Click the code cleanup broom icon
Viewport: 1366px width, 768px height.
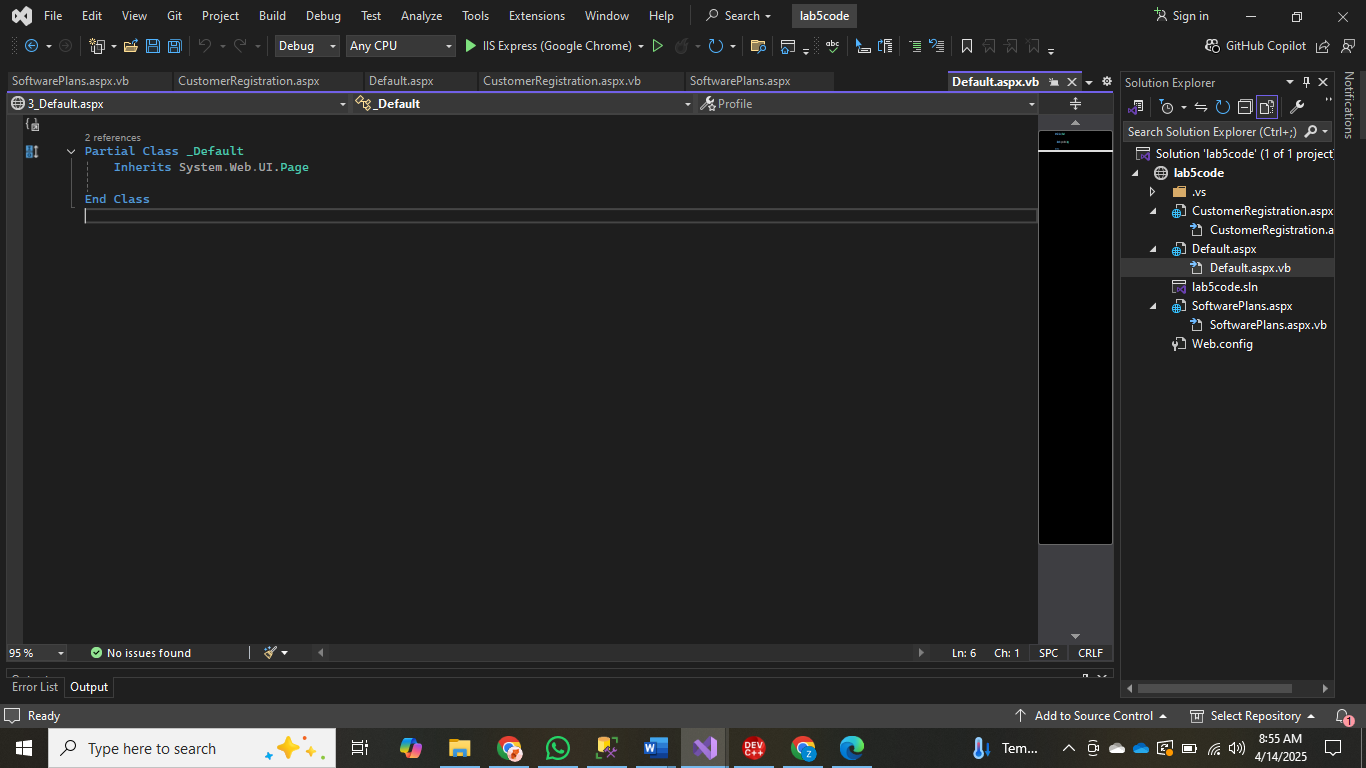coord(270,653)
